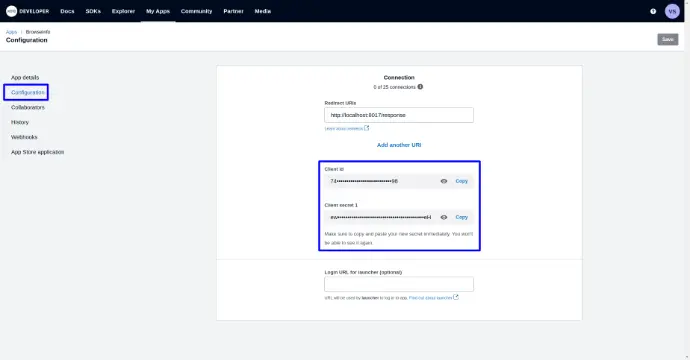Open the My Apps nav tab
The width and height of the screenshot is (690, 360).
pyautogui.click(x=158, y=11)
